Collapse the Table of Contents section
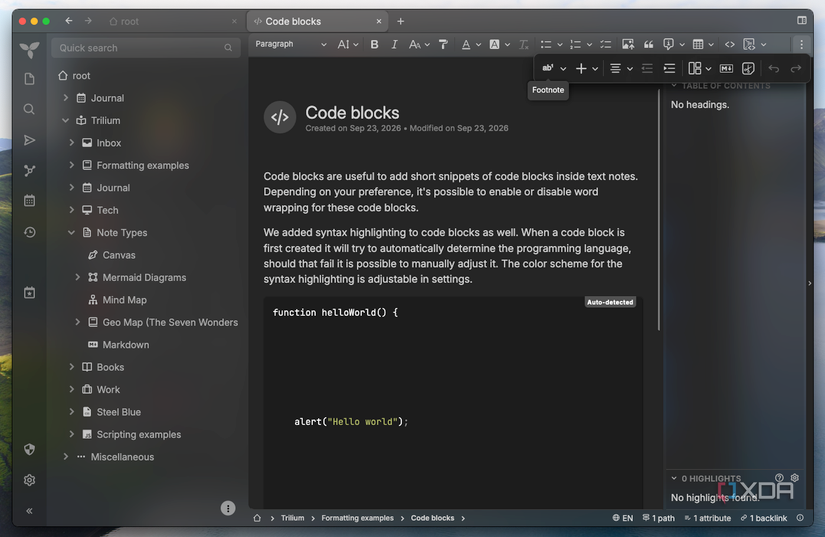Viewport: 825px width, 537px height. click(674, 86)
